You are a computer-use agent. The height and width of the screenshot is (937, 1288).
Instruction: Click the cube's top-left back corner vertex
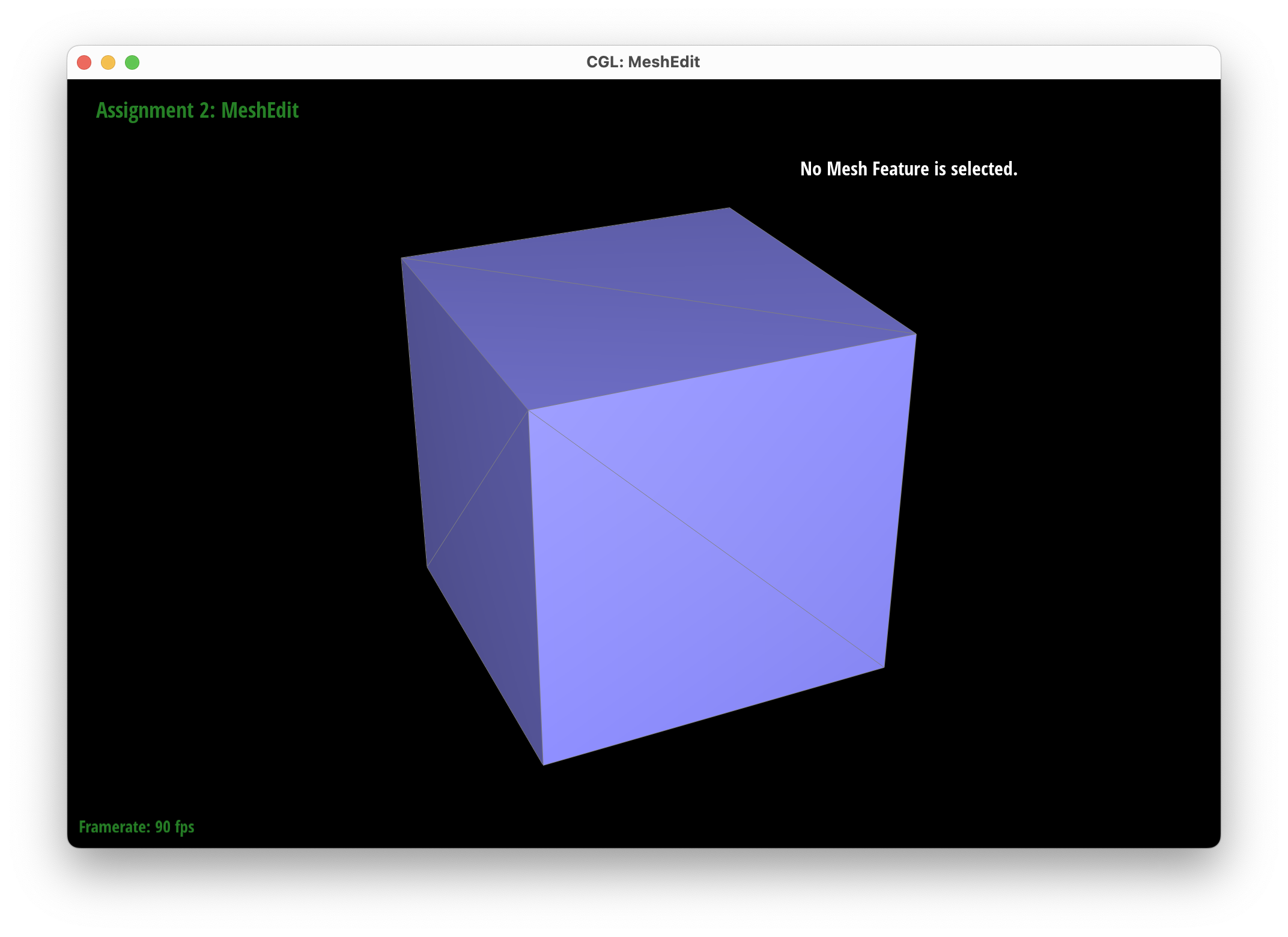[x=401, y=258]
